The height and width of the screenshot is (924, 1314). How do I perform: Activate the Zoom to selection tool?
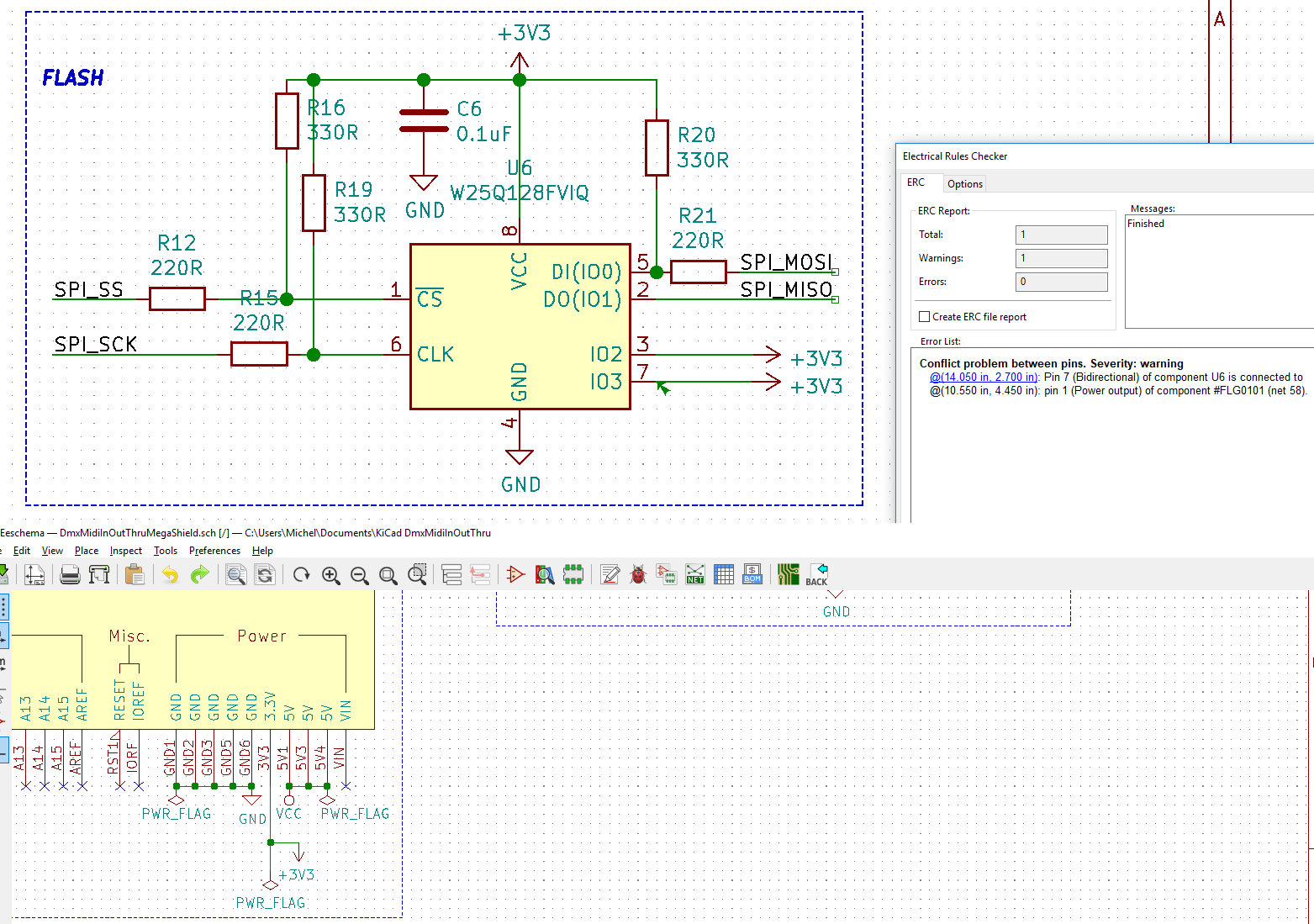[x=416, y=575]
